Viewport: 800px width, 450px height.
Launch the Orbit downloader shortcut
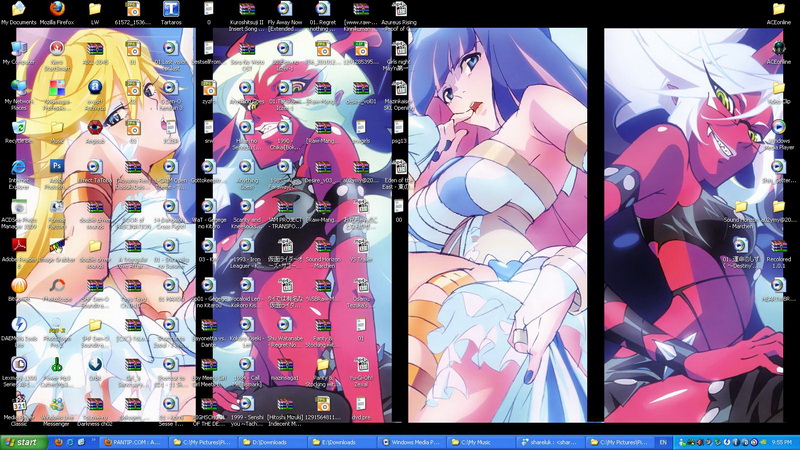(95, 369)
